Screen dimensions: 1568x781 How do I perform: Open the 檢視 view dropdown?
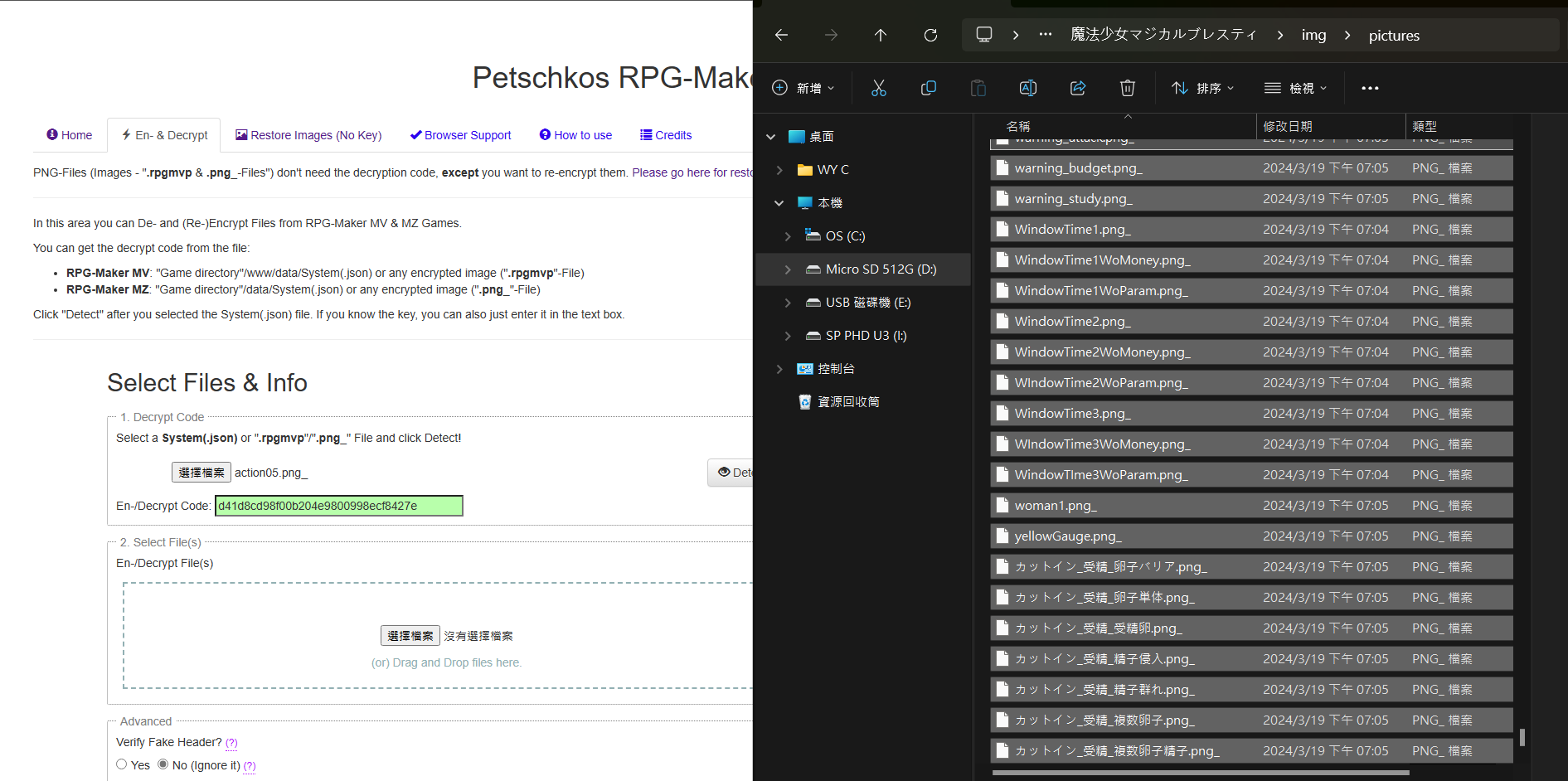click(x=1295, y=88)
